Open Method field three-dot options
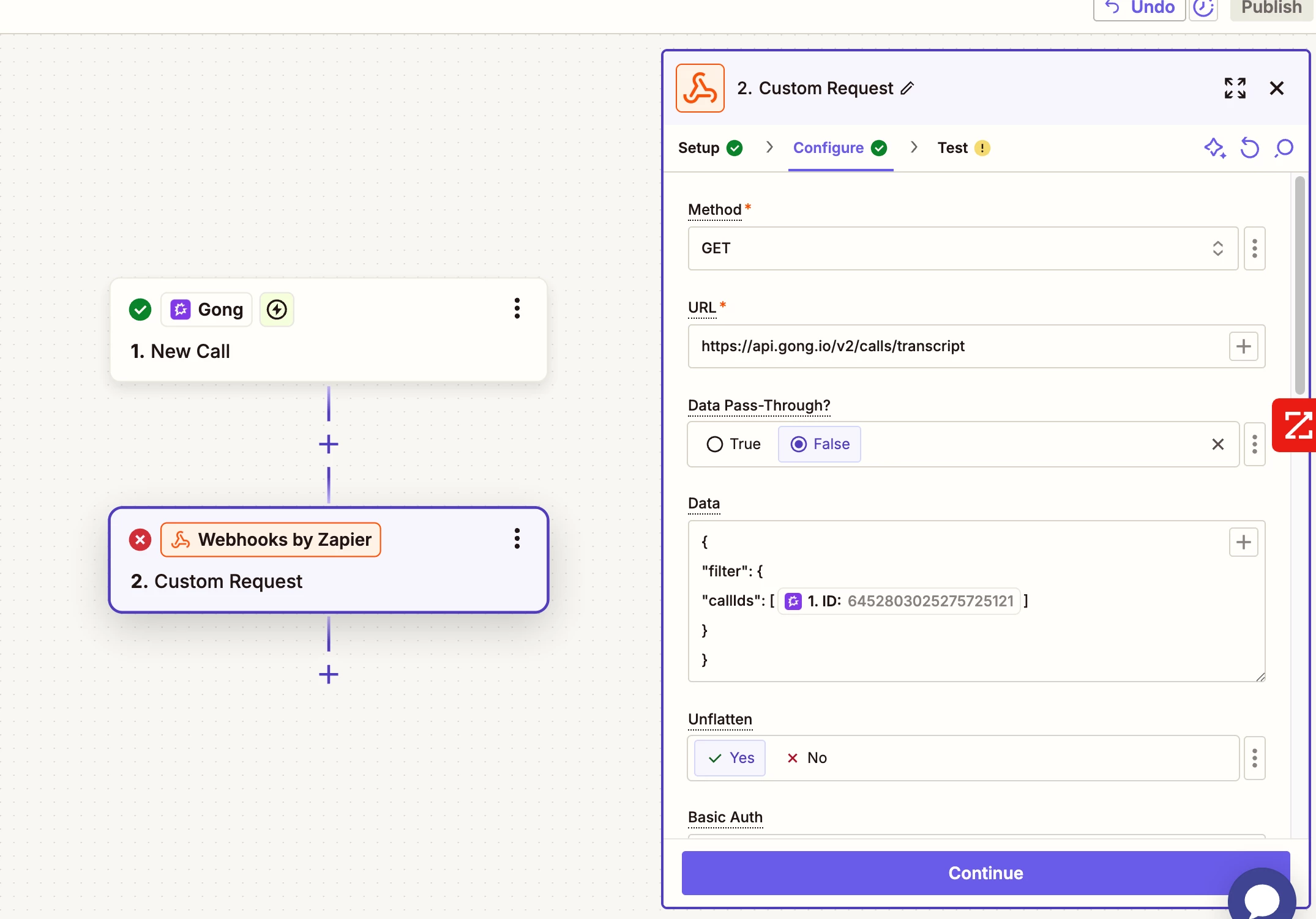 (x=1255, y=248)
